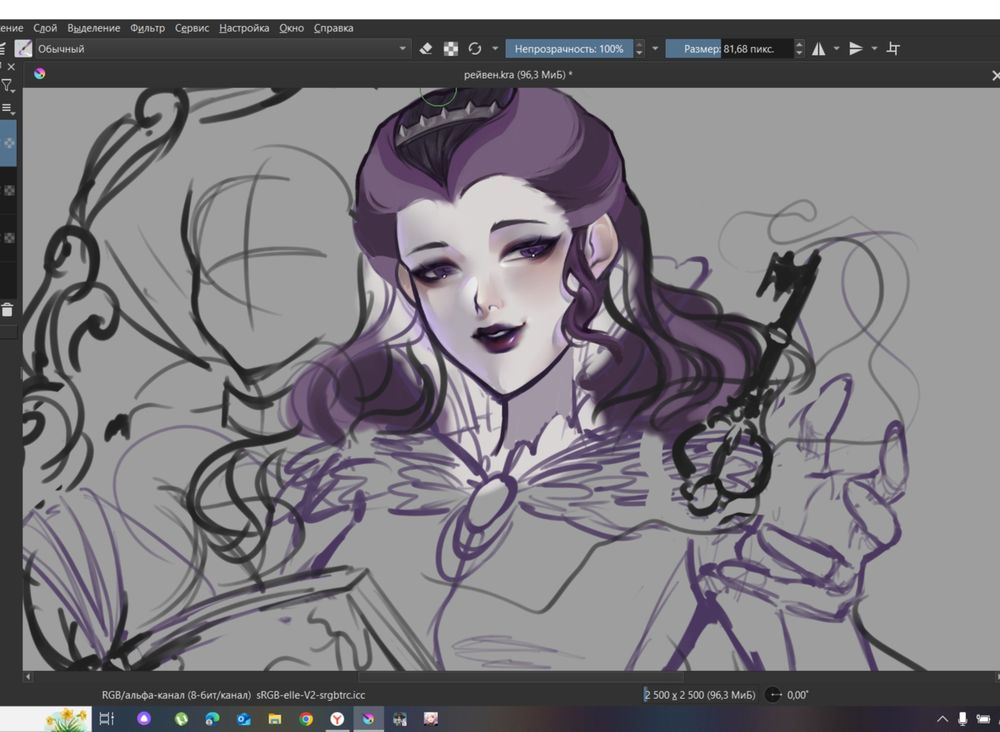
Task: Open dropdown arrow after the opacity slider
Action: coord(655,48)
